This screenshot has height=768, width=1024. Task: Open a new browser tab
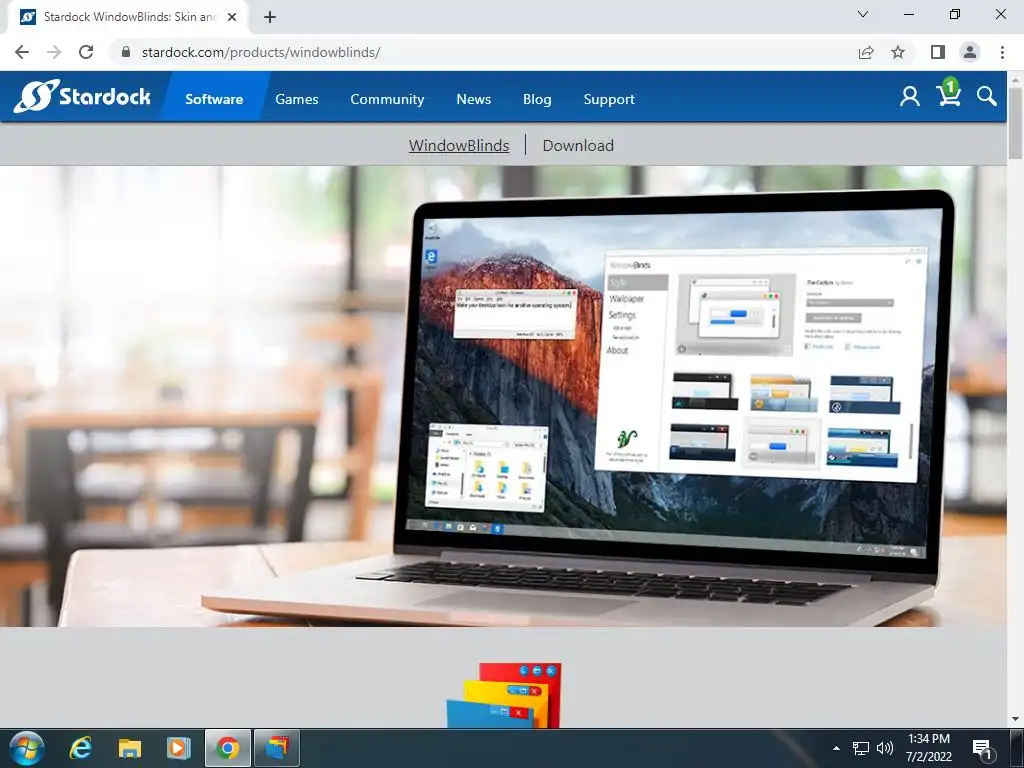click(270, 17)
